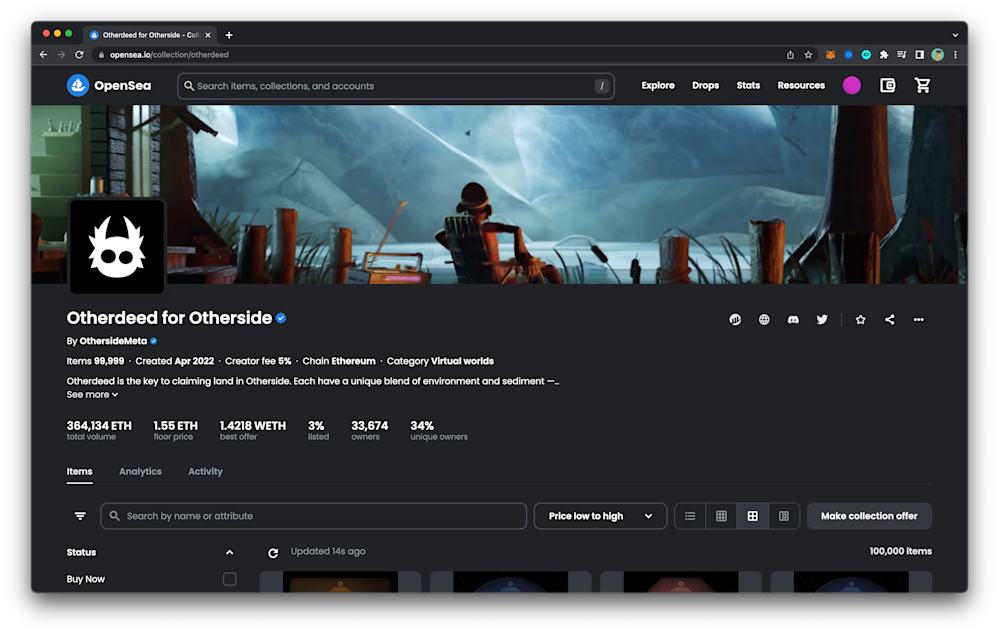The width and height of the screenshot is (999, 634).
Task: Click the 3% listed stat
Action: pos(318,430)
